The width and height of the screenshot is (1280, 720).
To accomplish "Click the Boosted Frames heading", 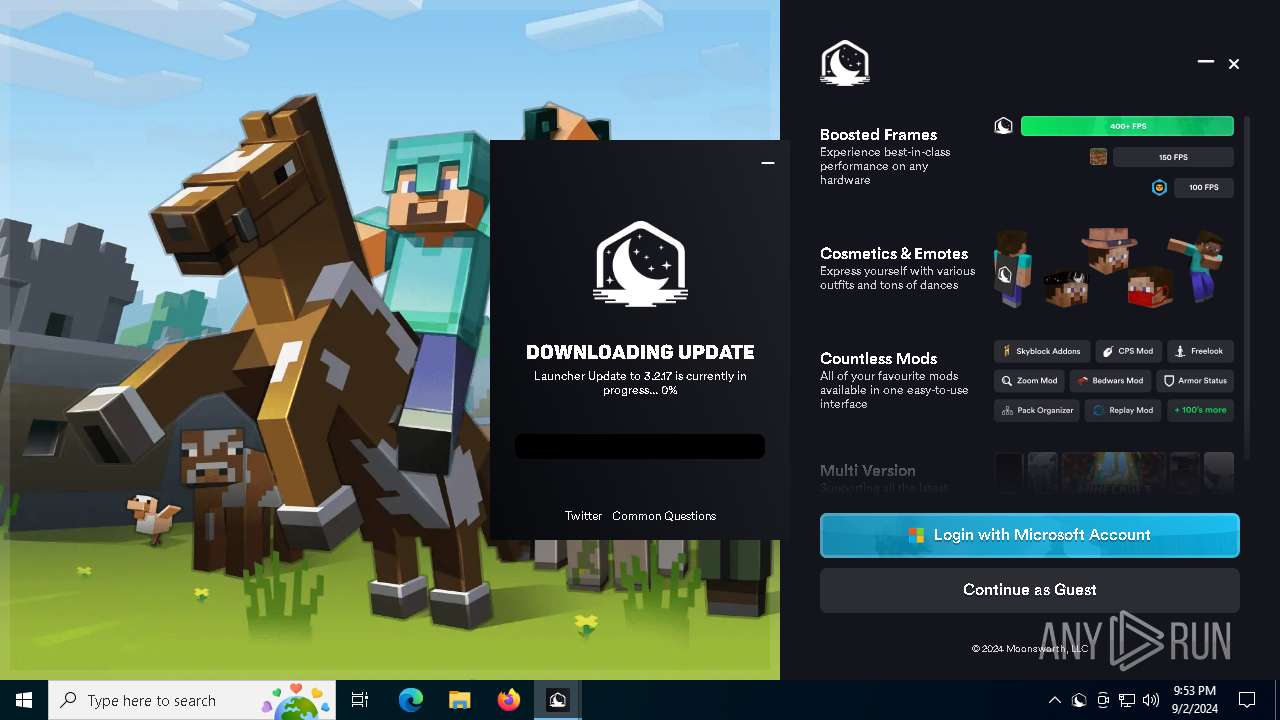I will pos(879,134).
